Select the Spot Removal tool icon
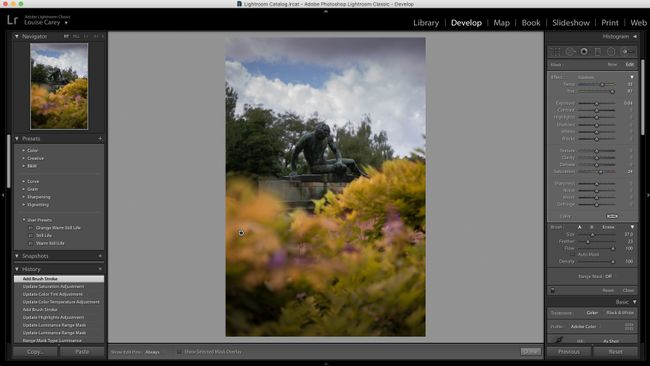This screenshot has height=366, width=650. coord(570,51)
